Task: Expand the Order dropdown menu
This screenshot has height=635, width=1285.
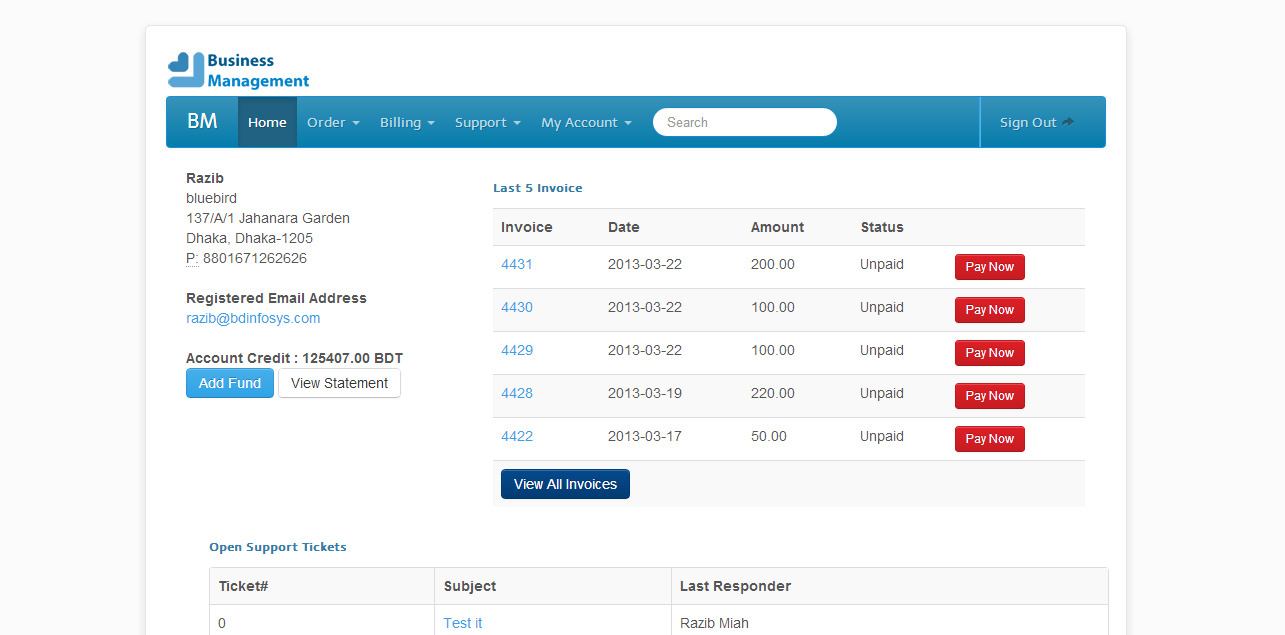Action: point(333,122)
